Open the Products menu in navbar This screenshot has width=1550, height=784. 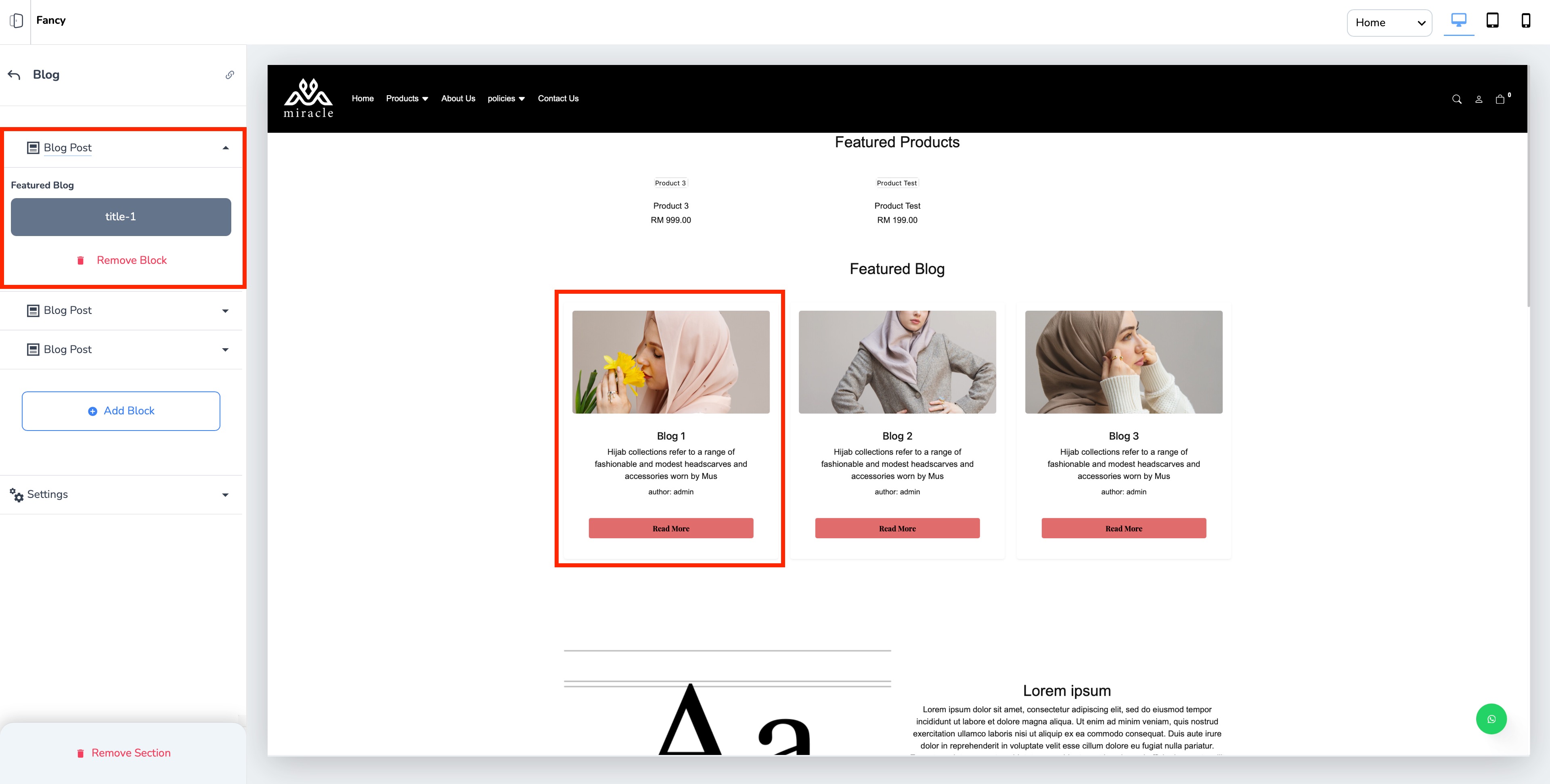click(x=407, y=99)
